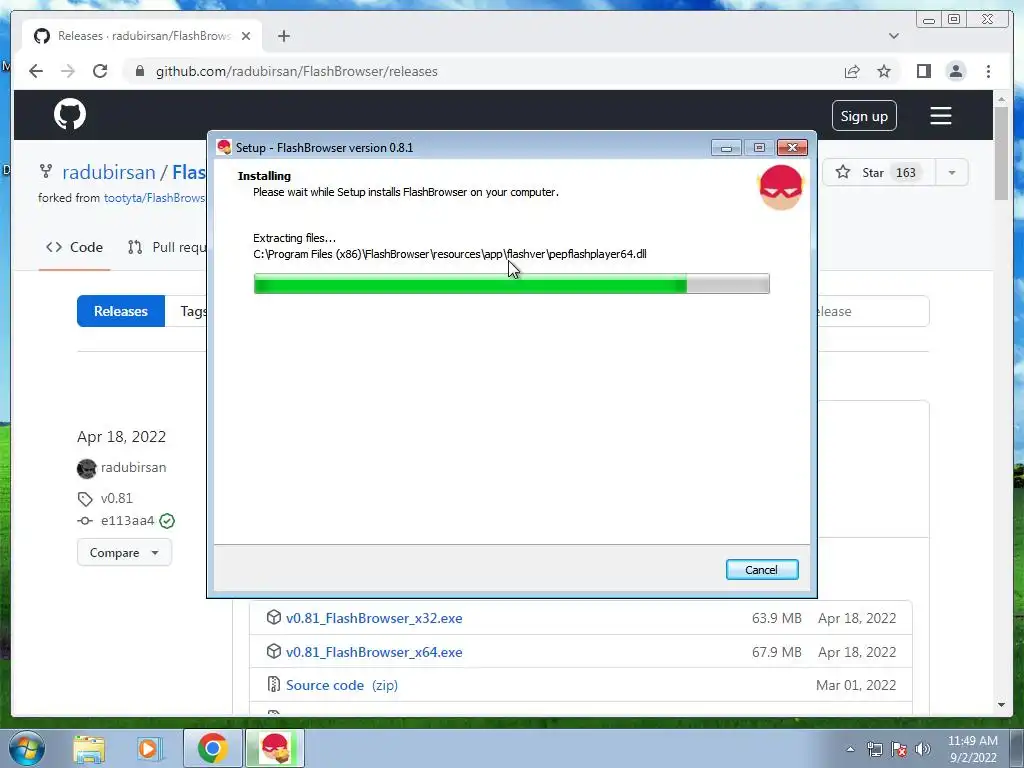Share this page from address bar
The width and height of the screenshot is (1024, 768).
(852, 71)
